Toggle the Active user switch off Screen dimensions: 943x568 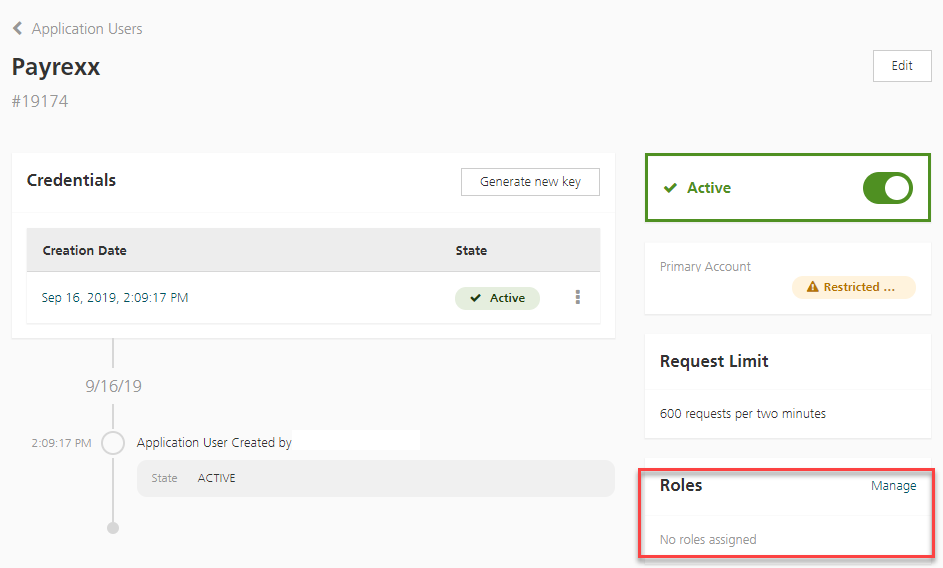point(887,188)
